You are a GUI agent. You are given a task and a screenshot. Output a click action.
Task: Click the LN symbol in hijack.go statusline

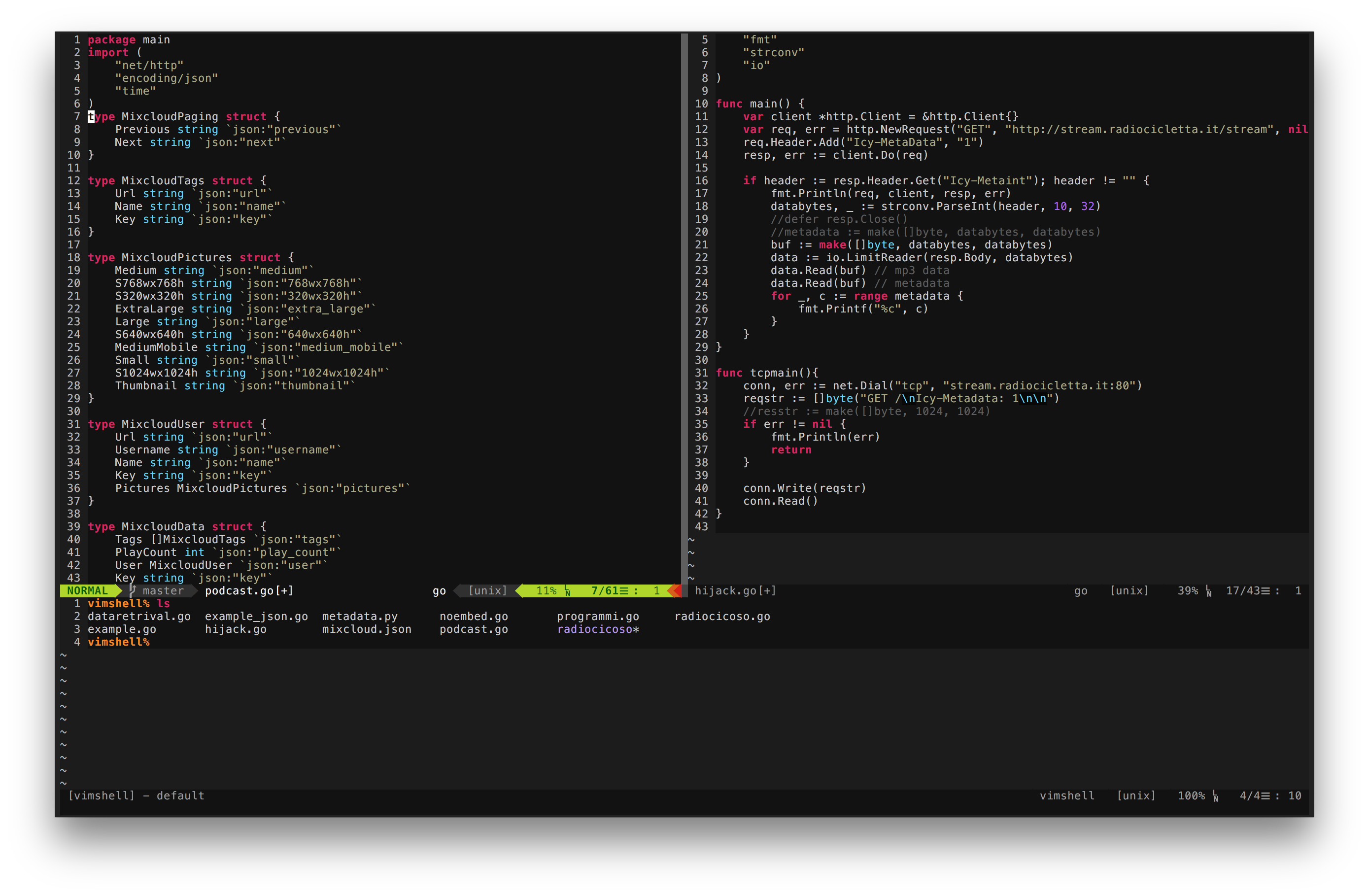1208,591
